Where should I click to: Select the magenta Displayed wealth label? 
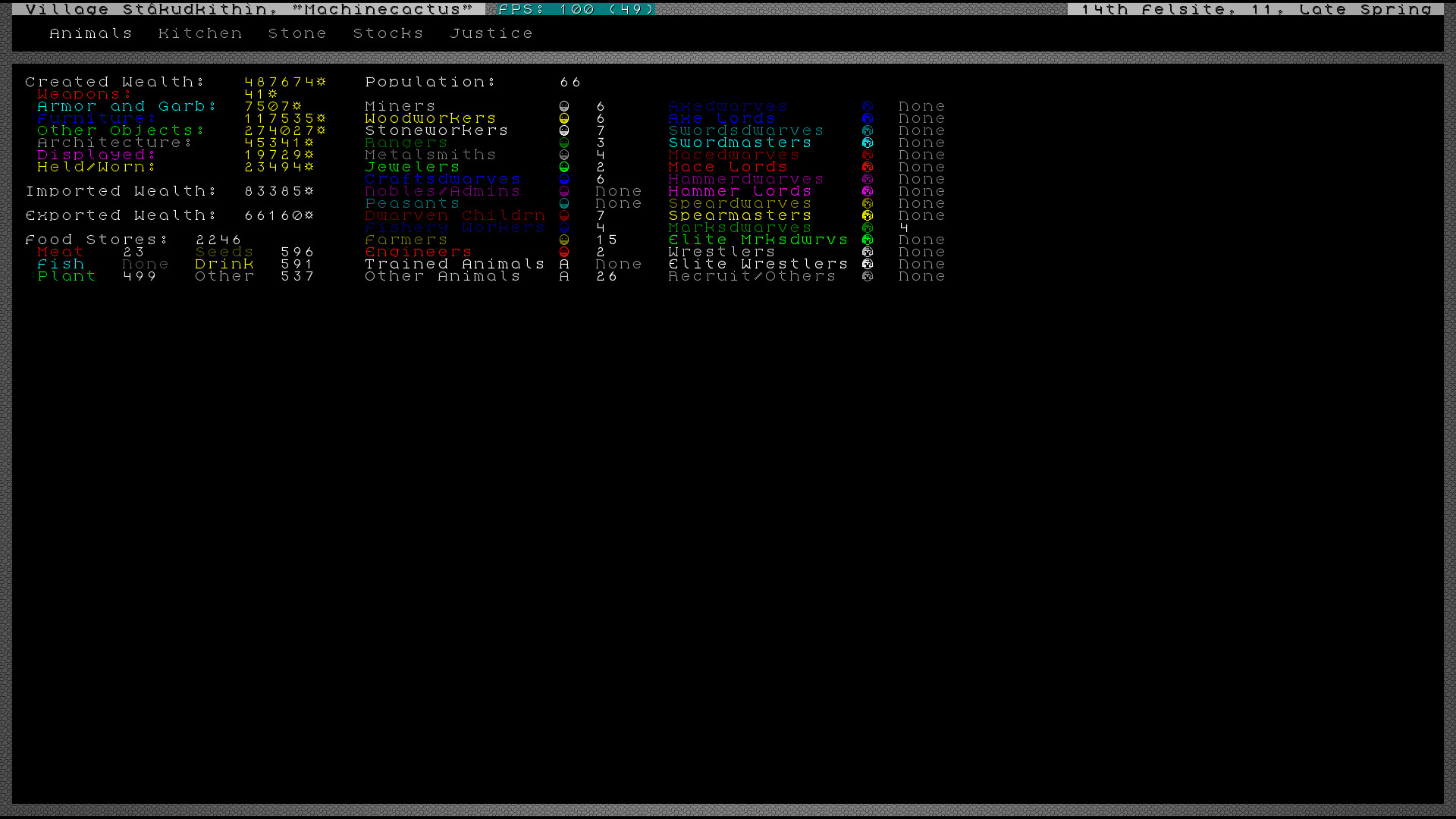click(x=97, y=155)
